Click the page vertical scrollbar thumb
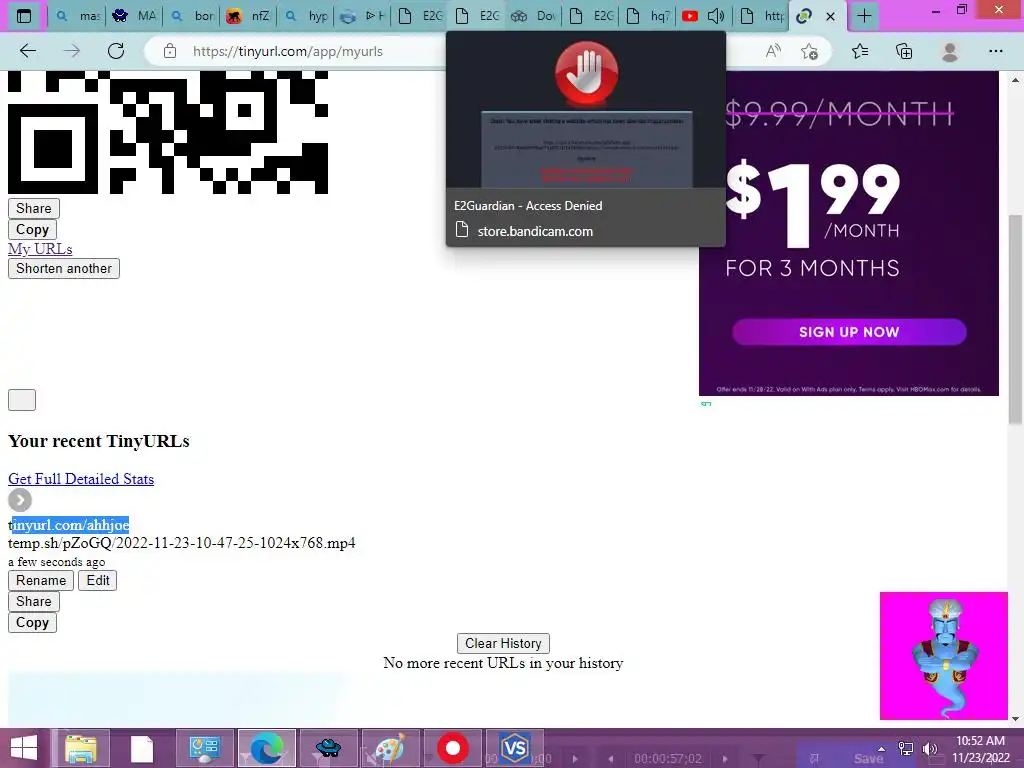The image size is (1024, 768). (1015, 319)
